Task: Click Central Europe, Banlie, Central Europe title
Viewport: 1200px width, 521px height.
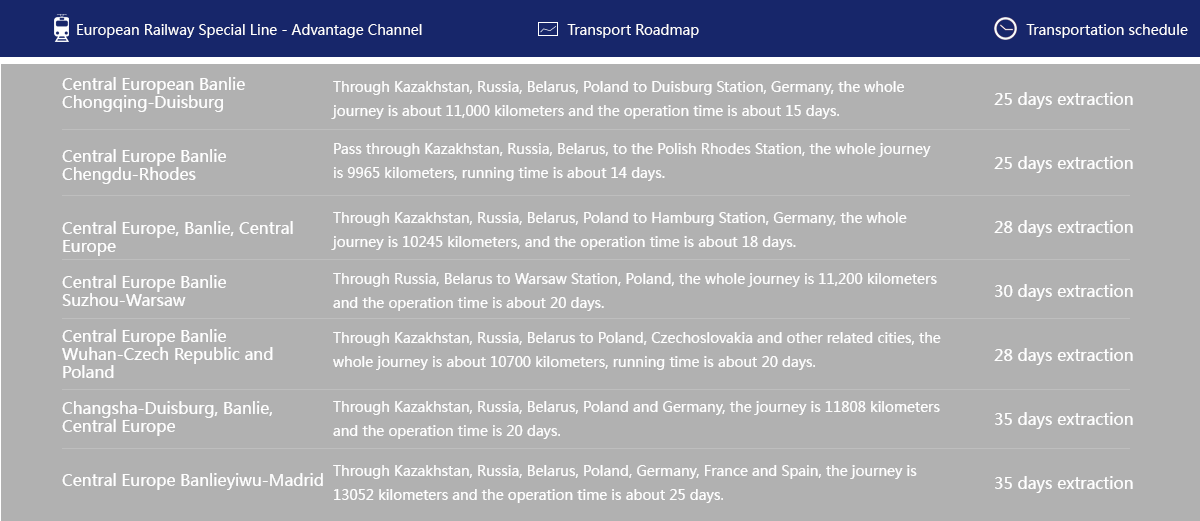Action: [178, 237]
